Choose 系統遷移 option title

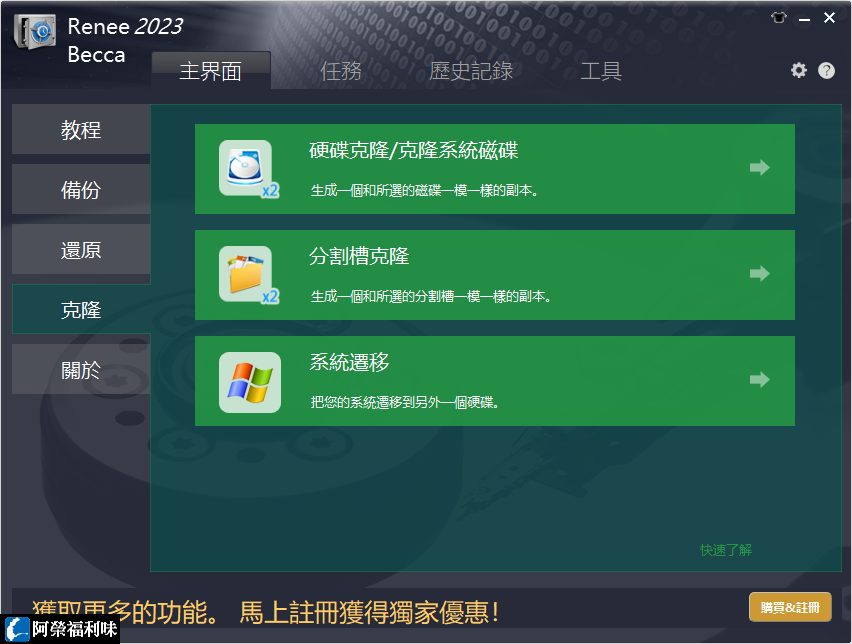pyautogui.click(x=349, y=362)
